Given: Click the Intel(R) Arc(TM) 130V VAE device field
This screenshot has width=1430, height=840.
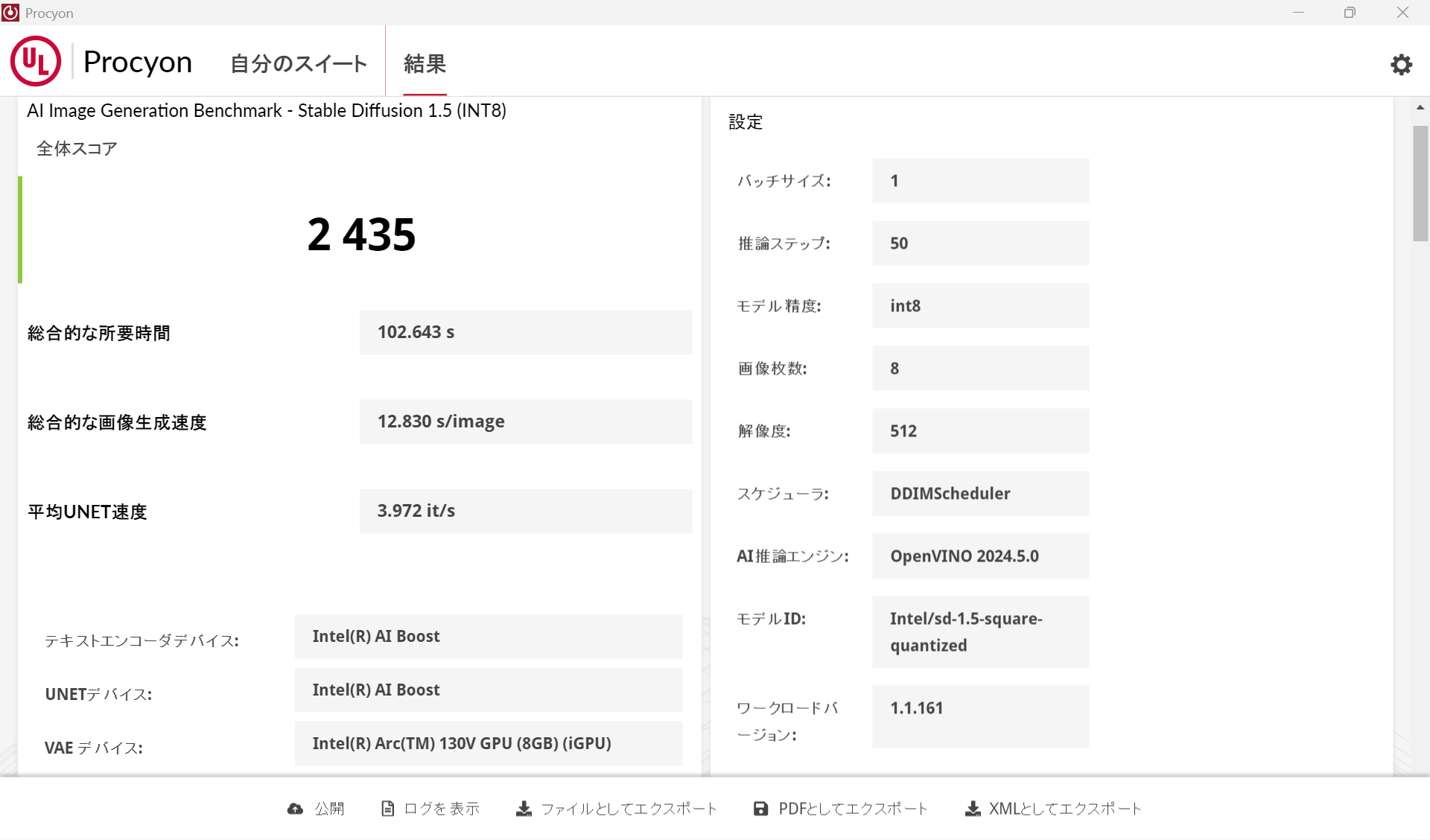Looking at the screenshot, I should 488,743.
